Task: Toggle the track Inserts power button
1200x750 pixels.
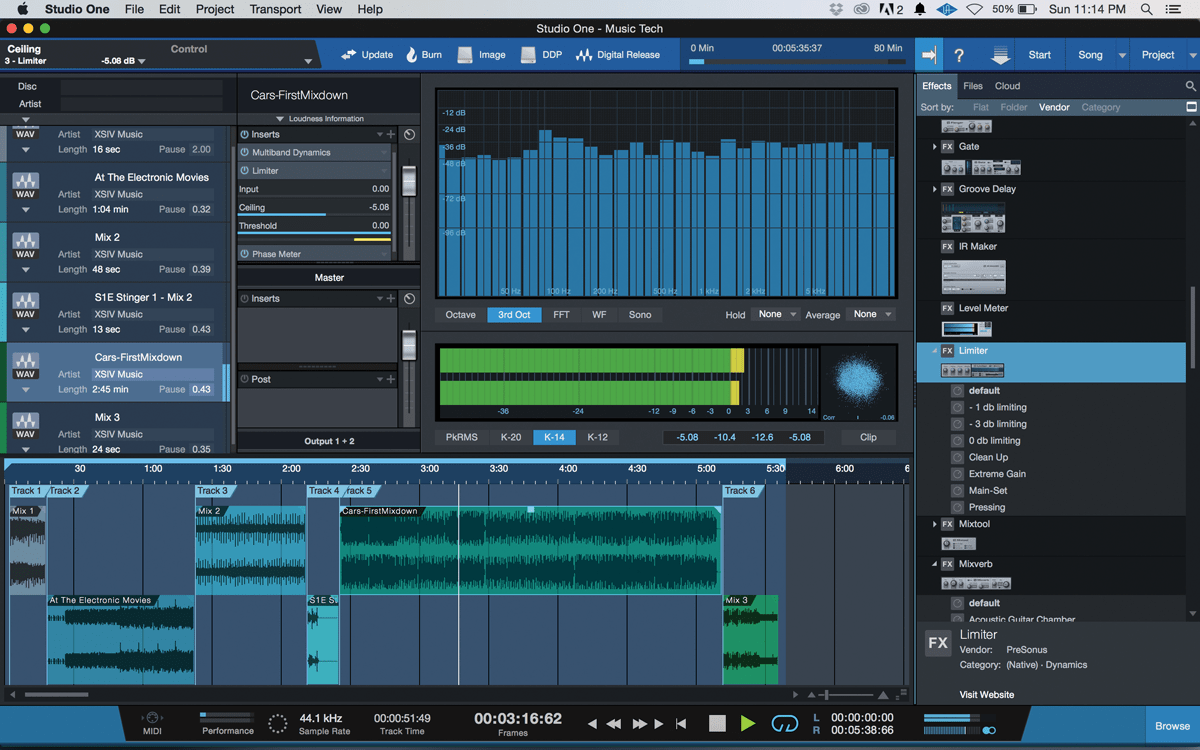Action: pyautogui.click(x=244, y=134)
